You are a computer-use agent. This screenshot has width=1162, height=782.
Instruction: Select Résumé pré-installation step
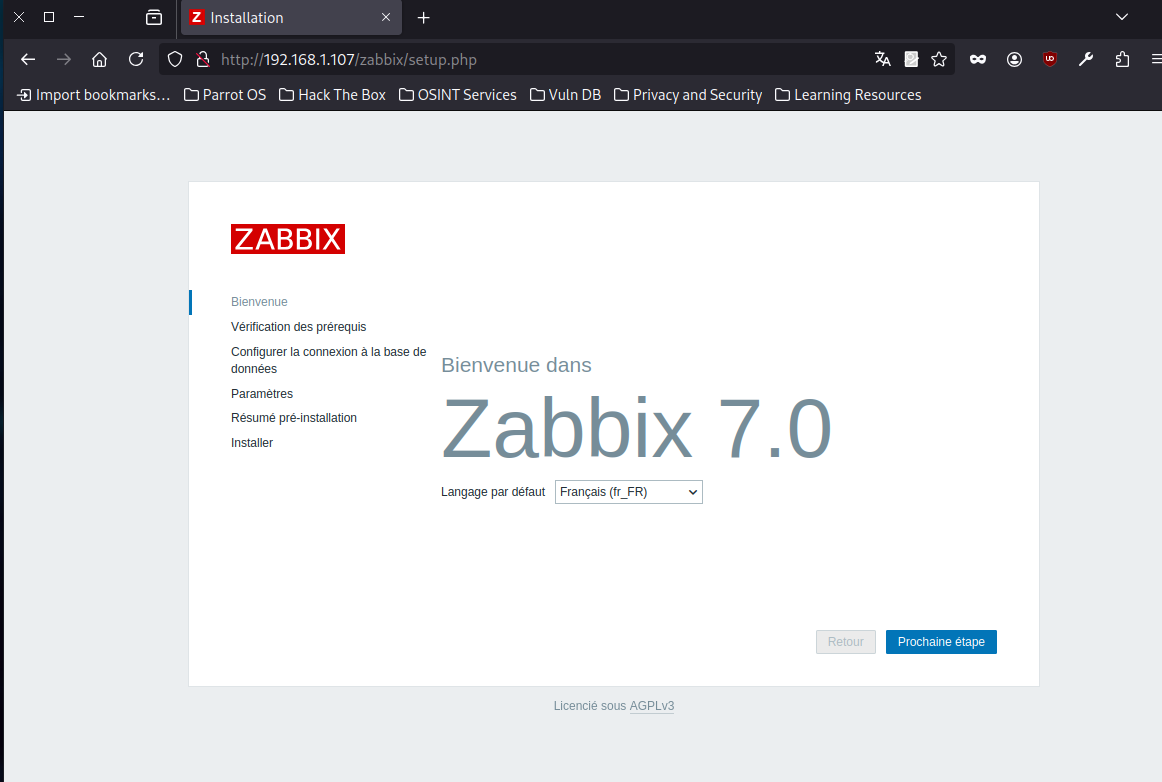[293, 418]
